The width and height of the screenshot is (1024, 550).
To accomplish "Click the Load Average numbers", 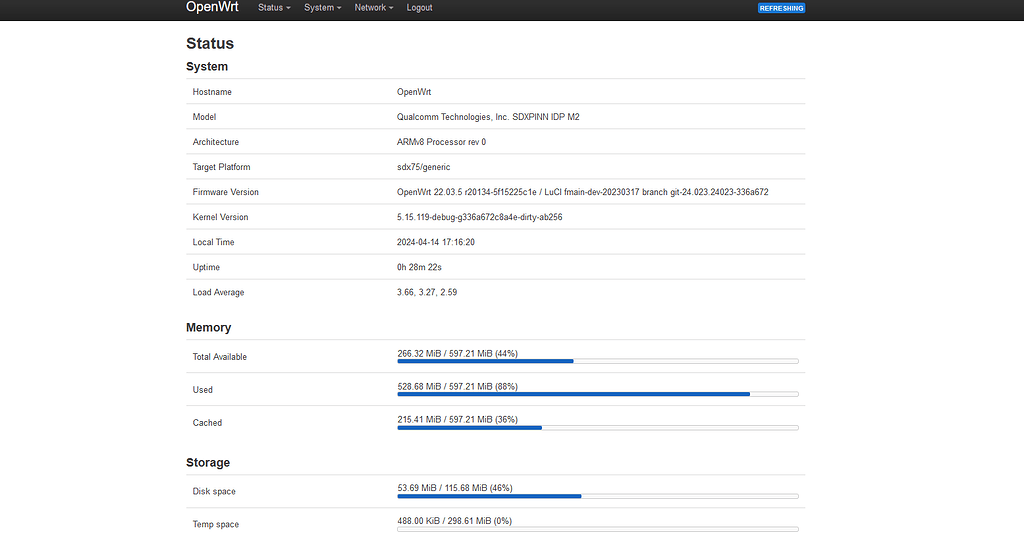I will (427, 292).
